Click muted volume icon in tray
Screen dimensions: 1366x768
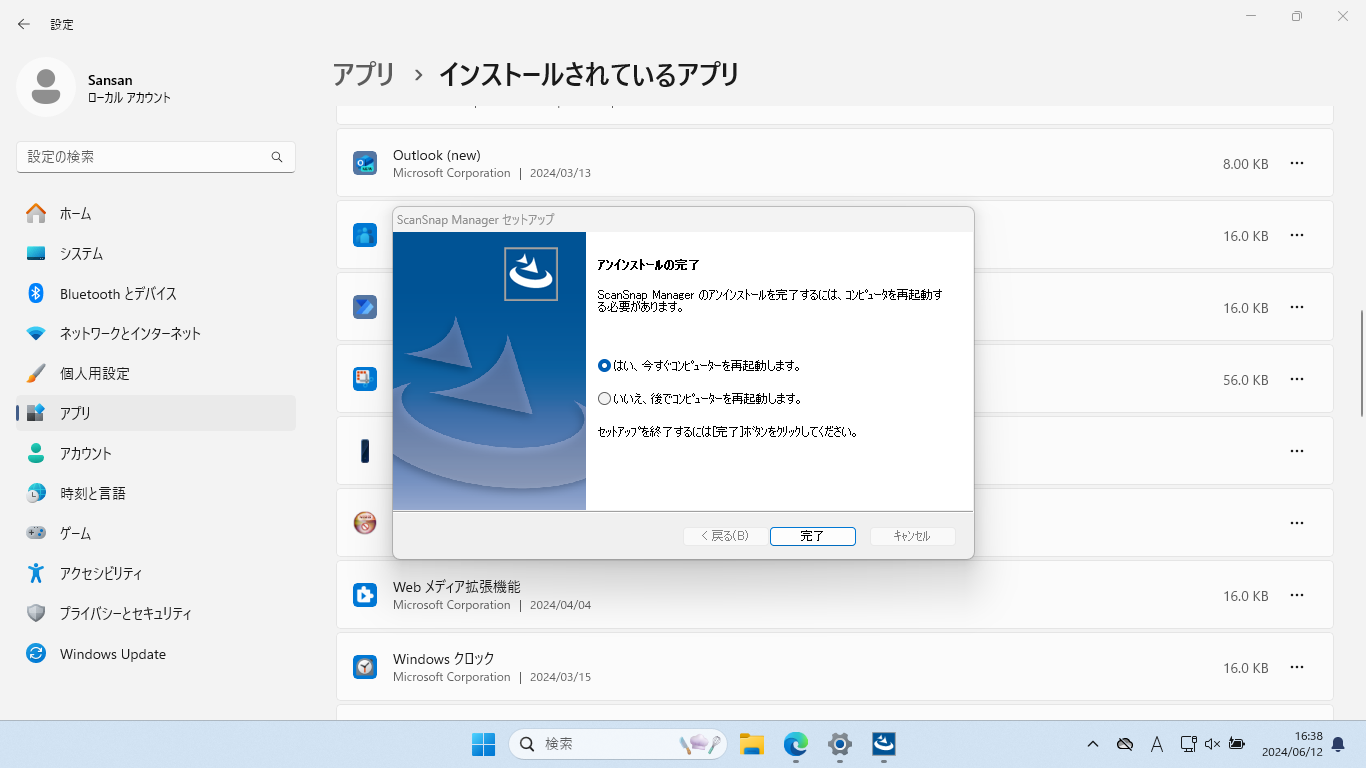tap(1212, 744)
